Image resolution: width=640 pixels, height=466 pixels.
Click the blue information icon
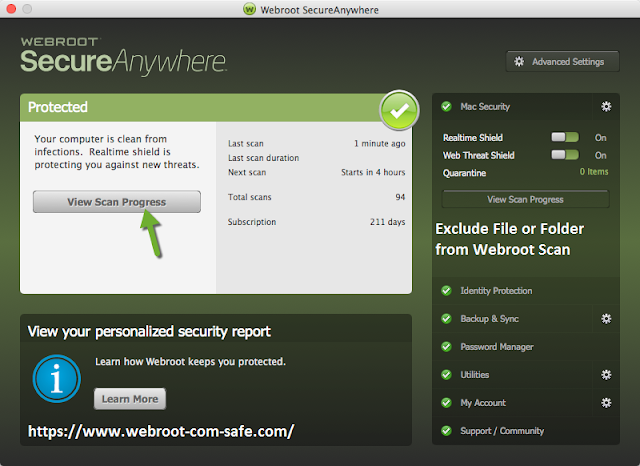tap(57, 379)
